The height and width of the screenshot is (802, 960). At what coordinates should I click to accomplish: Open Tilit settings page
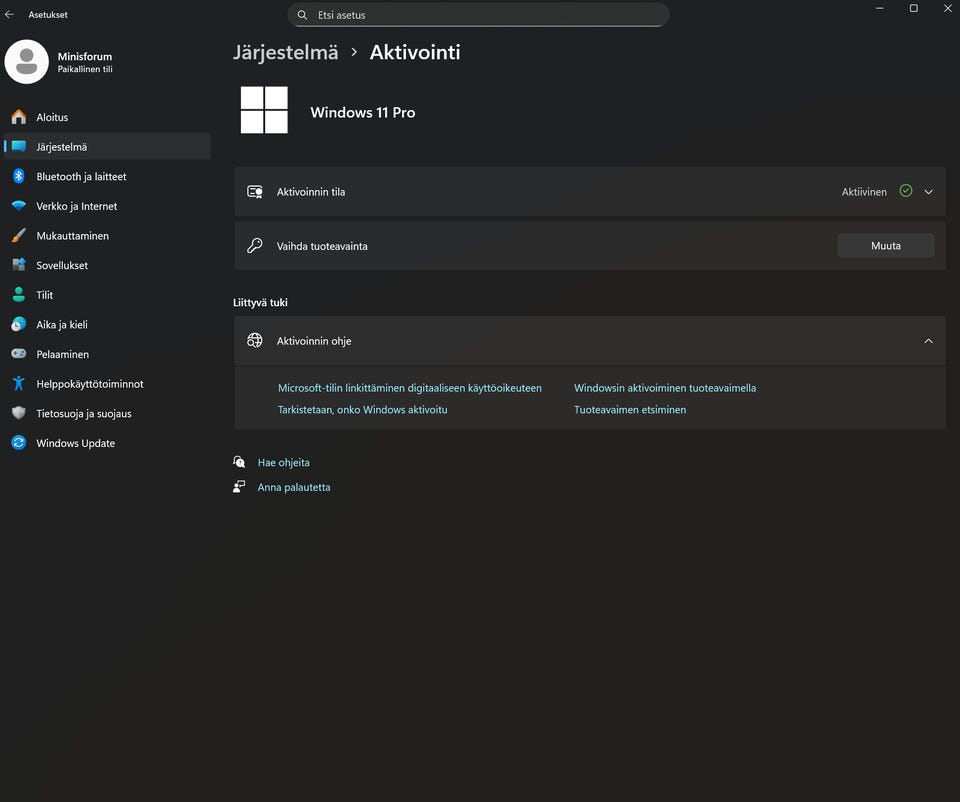pyautogui.click(x=108, y=294)
